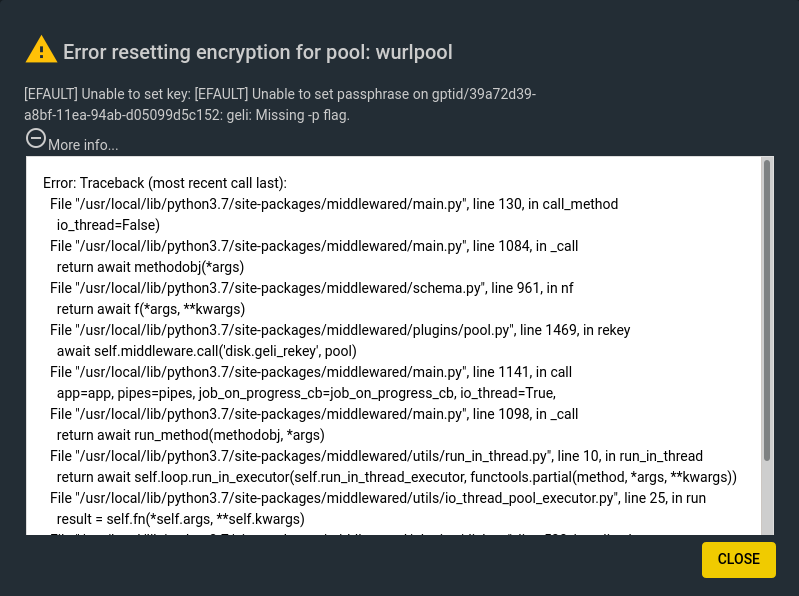Click the "line 130, in call_method" traceback line
The image size is (799, 596).
(x=334, y=204)
